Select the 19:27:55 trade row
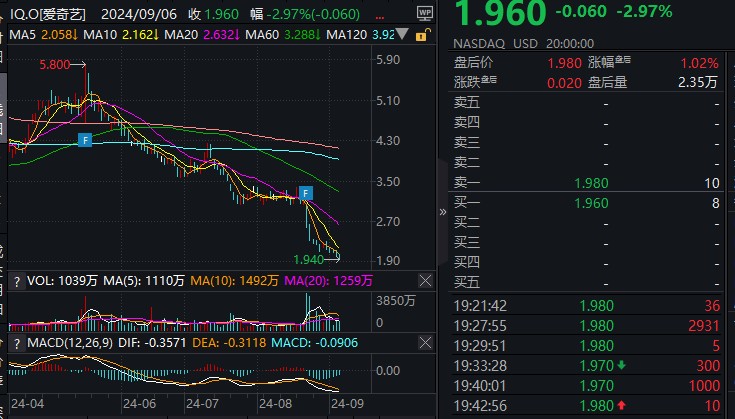The height and width of the screenshot is (419, 735). point(586,326)
